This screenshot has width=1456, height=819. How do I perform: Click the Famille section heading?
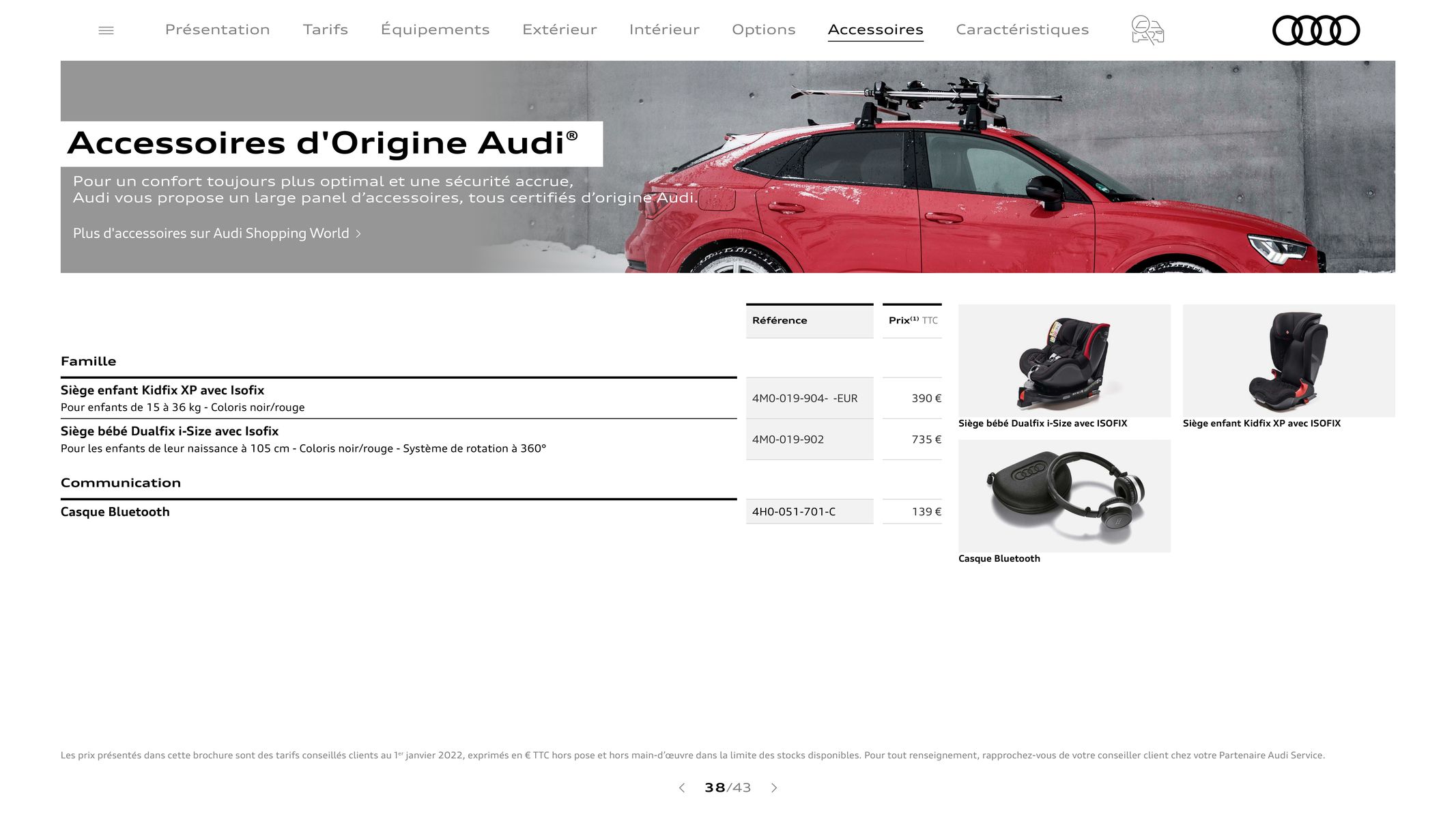point(89,361)
